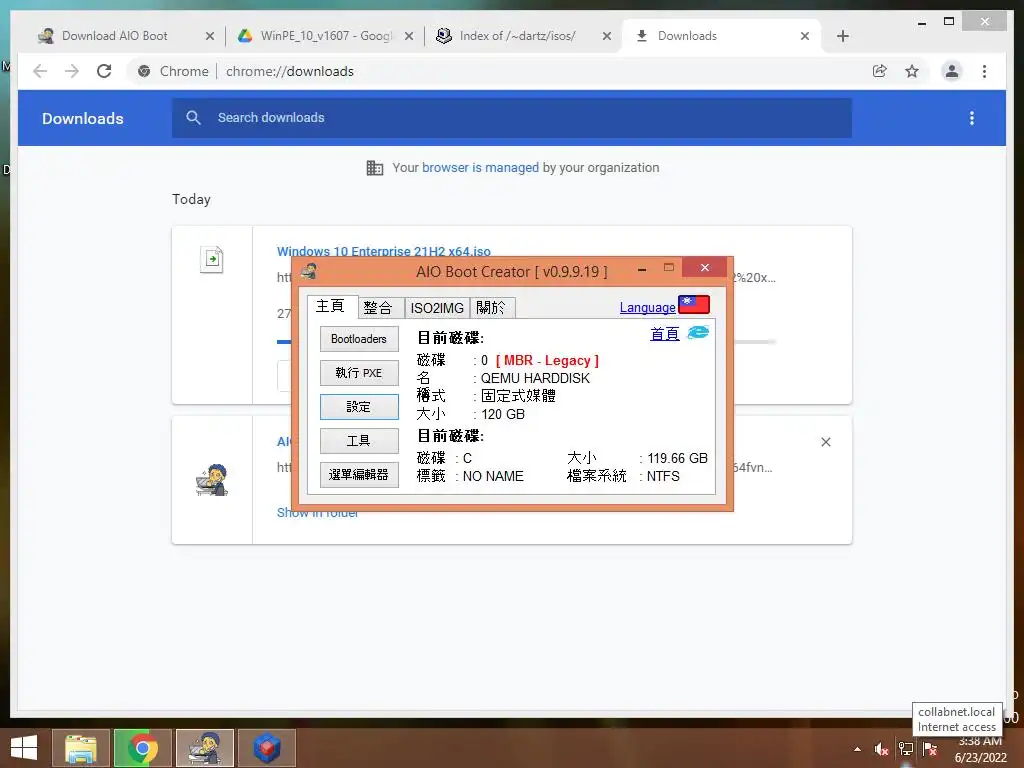This screenshot has height=768, width=1024.
Task: Switch to the WinPE_10_v1607 Google Drive tab
Action: pos(325,36)
